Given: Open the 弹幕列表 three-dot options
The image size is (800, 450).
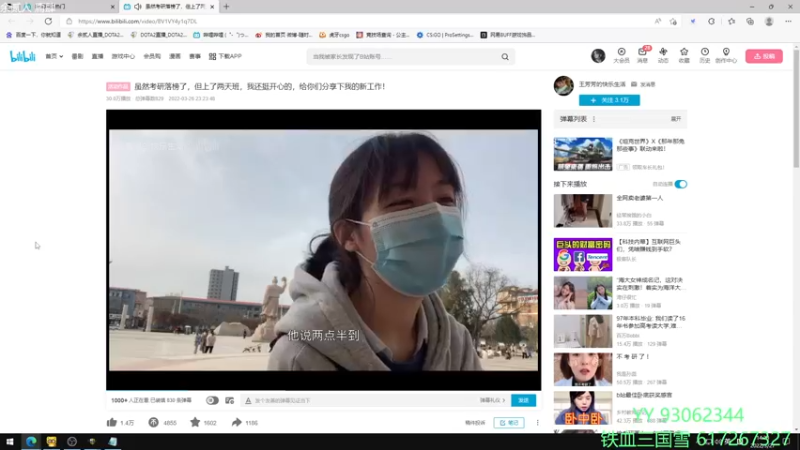Looking at the screenshot, I should click(594, 119).
